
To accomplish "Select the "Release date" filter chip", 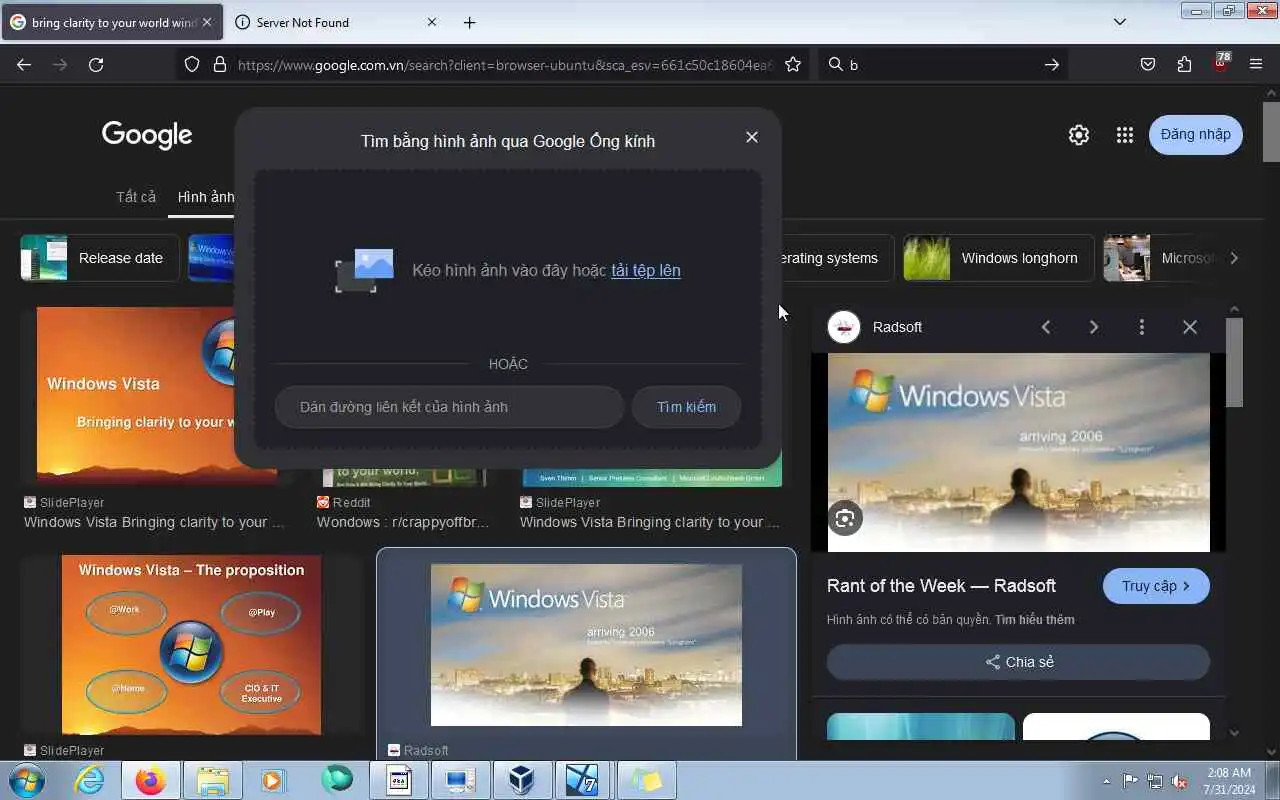I will [100, 258].
